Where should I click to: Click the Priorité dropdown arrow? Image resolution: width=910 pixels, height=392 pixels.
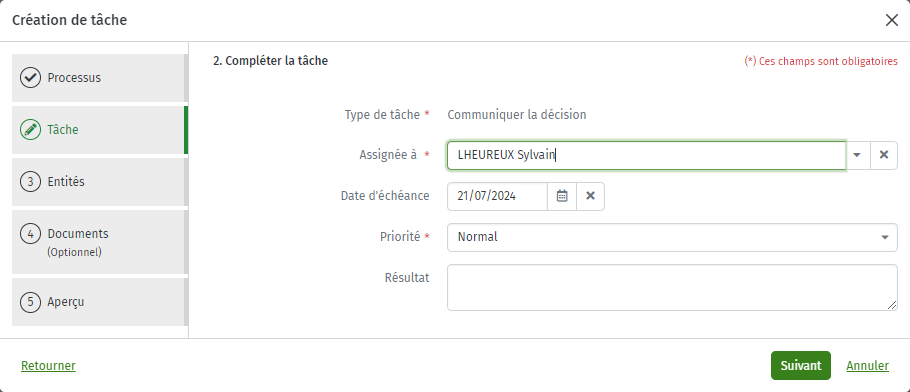[x=884, y=238]
